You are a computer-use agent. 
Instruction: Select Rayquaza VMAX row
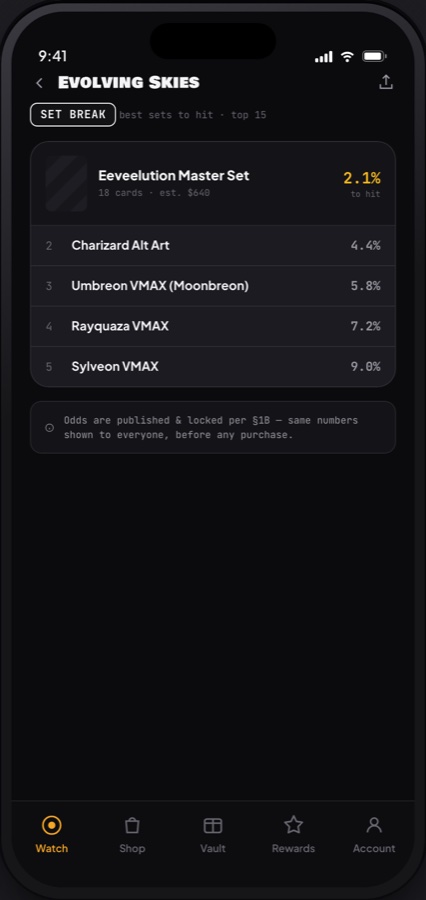pyautogui.click(x=212, y=326)
